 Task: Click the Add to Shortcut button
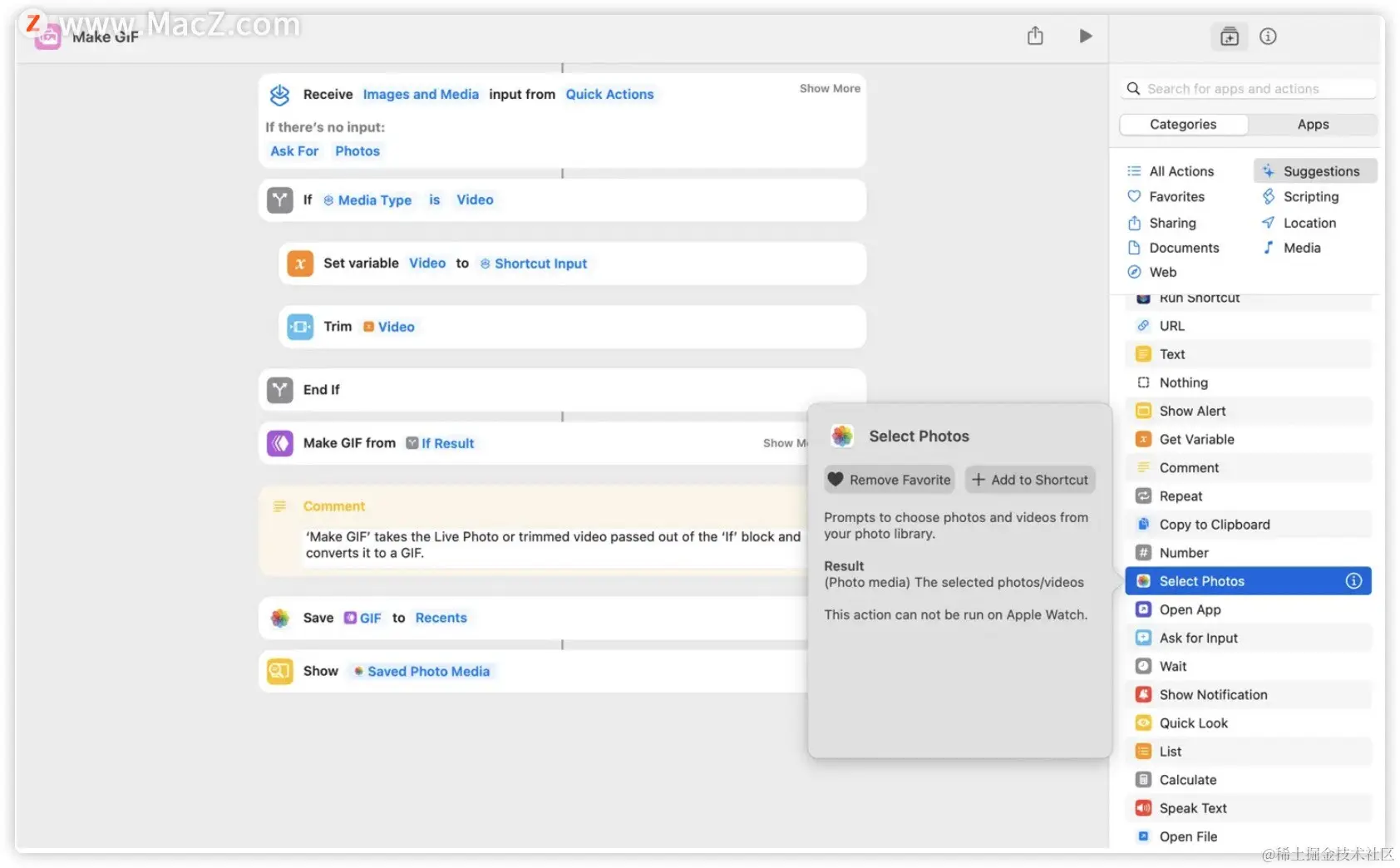[x=1030, y=480]
